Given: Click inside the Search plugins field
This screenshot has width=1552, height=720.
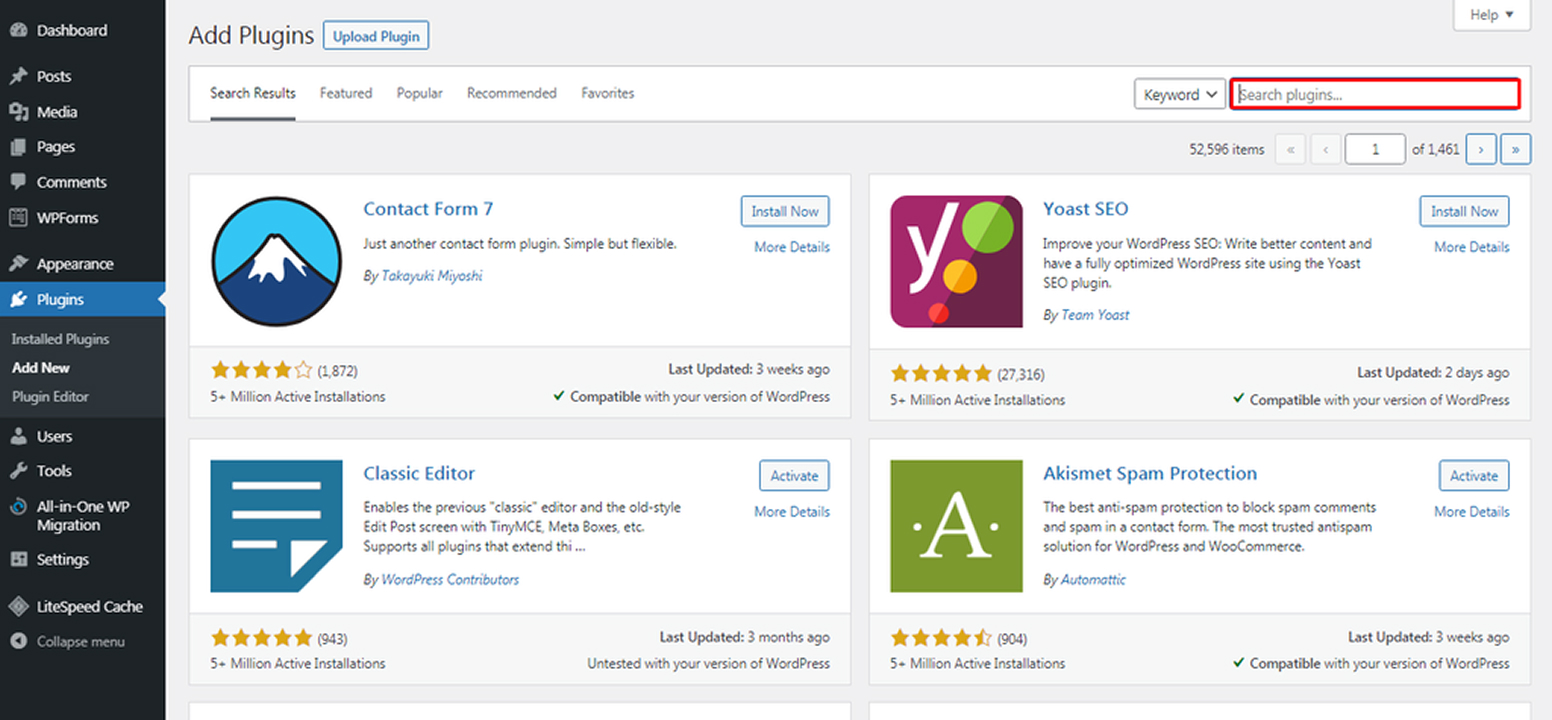Looking at the screenshot, I should tap(1374, 93).
